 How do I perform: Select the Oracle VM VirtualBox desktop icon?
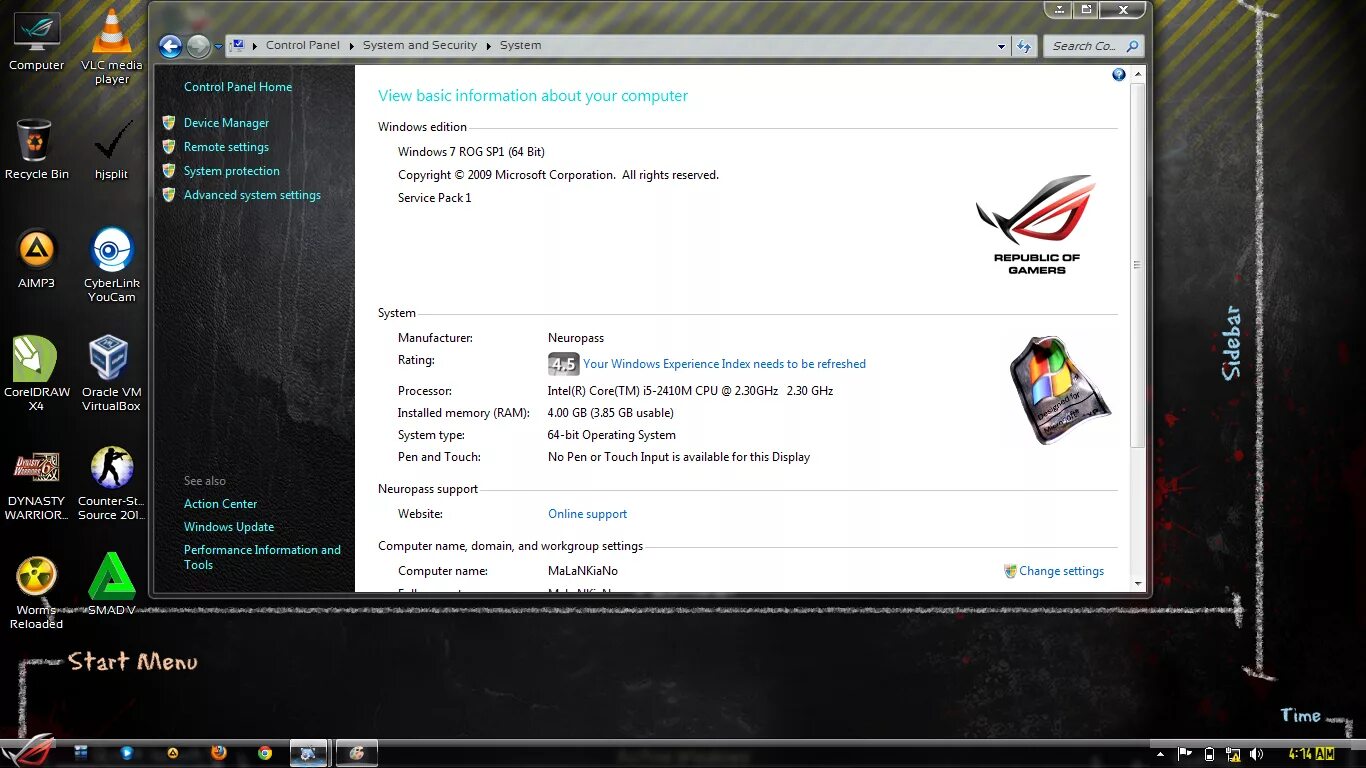(x=111, y=374)
